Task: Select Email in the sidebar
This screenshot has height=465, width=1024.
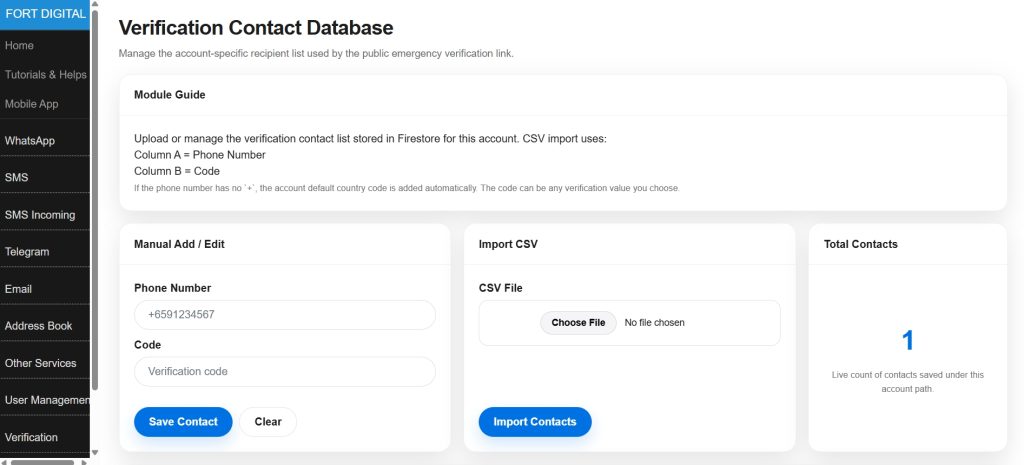Action: [x=19, y=289]
